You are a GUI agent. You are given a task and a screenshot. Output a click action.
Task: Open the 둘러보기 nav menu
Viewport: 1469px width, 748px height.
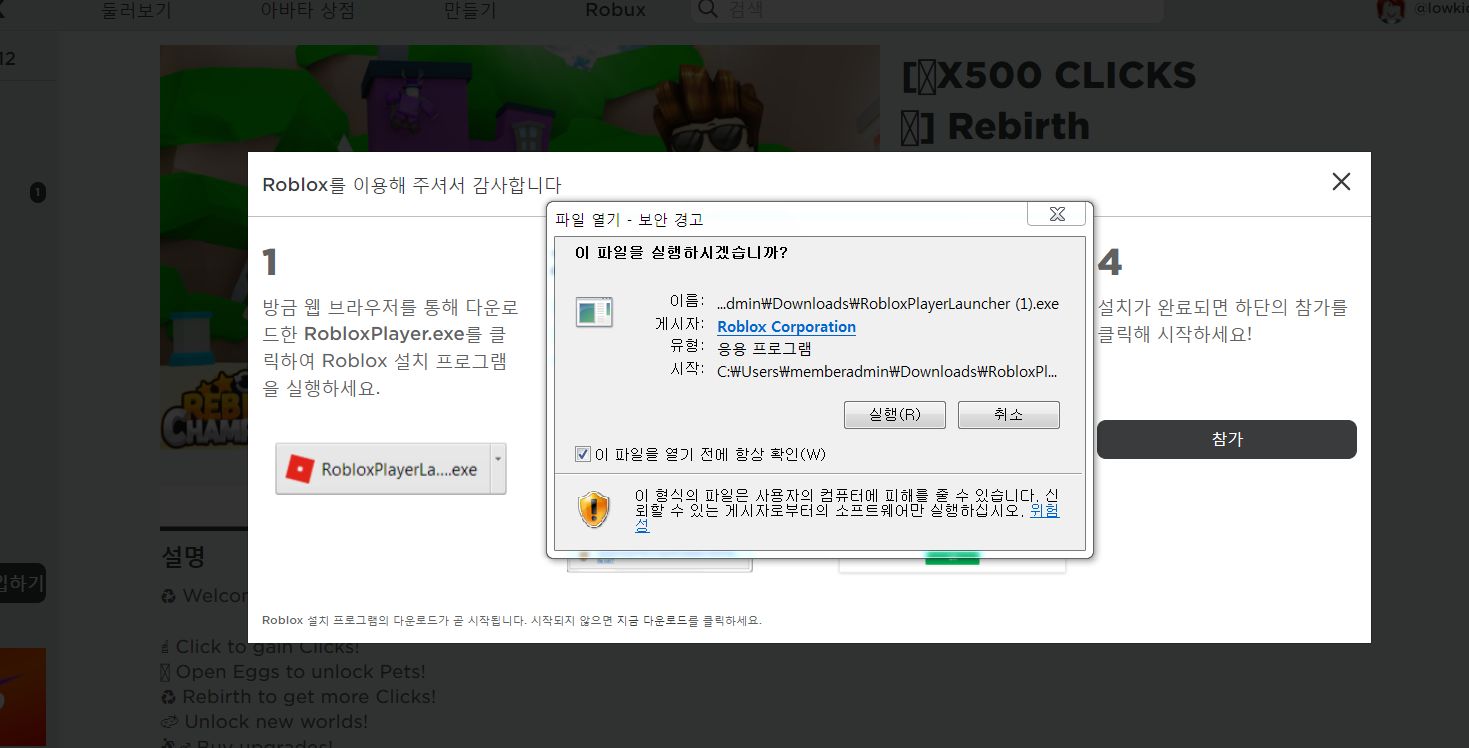(x=136, y=11)
